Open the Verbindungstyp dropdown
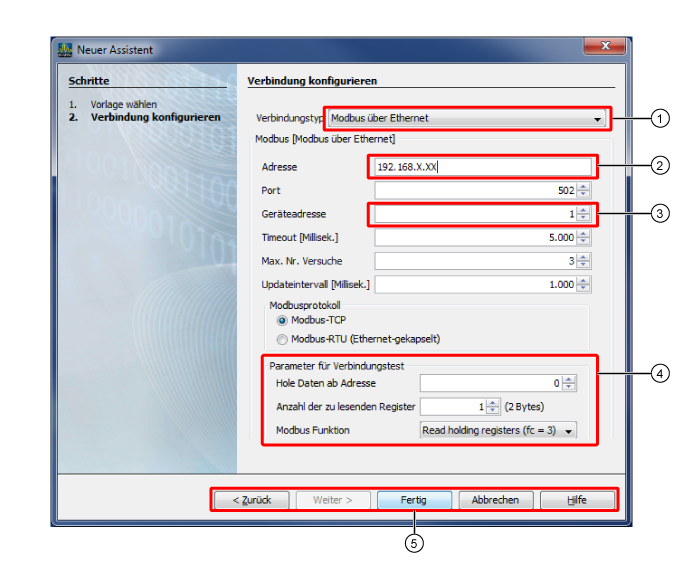Viewport: 690px width, 571px height. coord(468,118)
